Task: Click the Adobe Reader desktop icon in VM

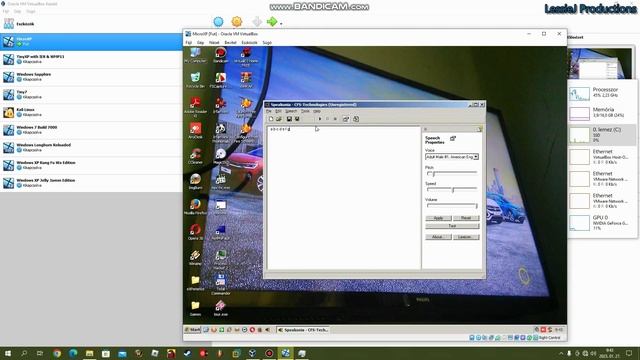Action: (196, 107)
